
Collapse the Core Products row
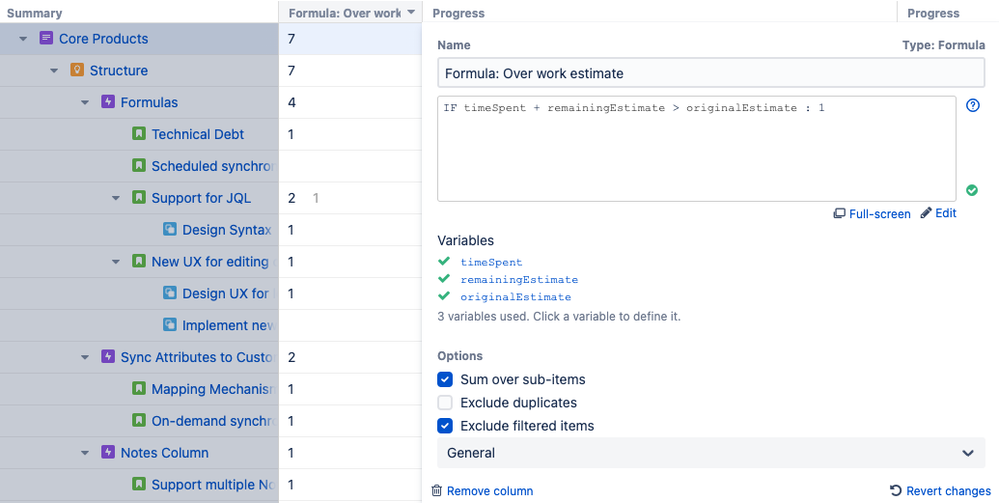(23, 39)
